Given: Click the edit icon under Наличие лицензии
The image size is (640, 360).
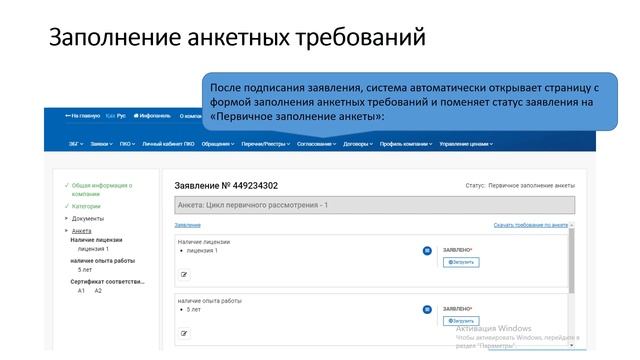Looking at the screenshot, I should tap(184, 275).
